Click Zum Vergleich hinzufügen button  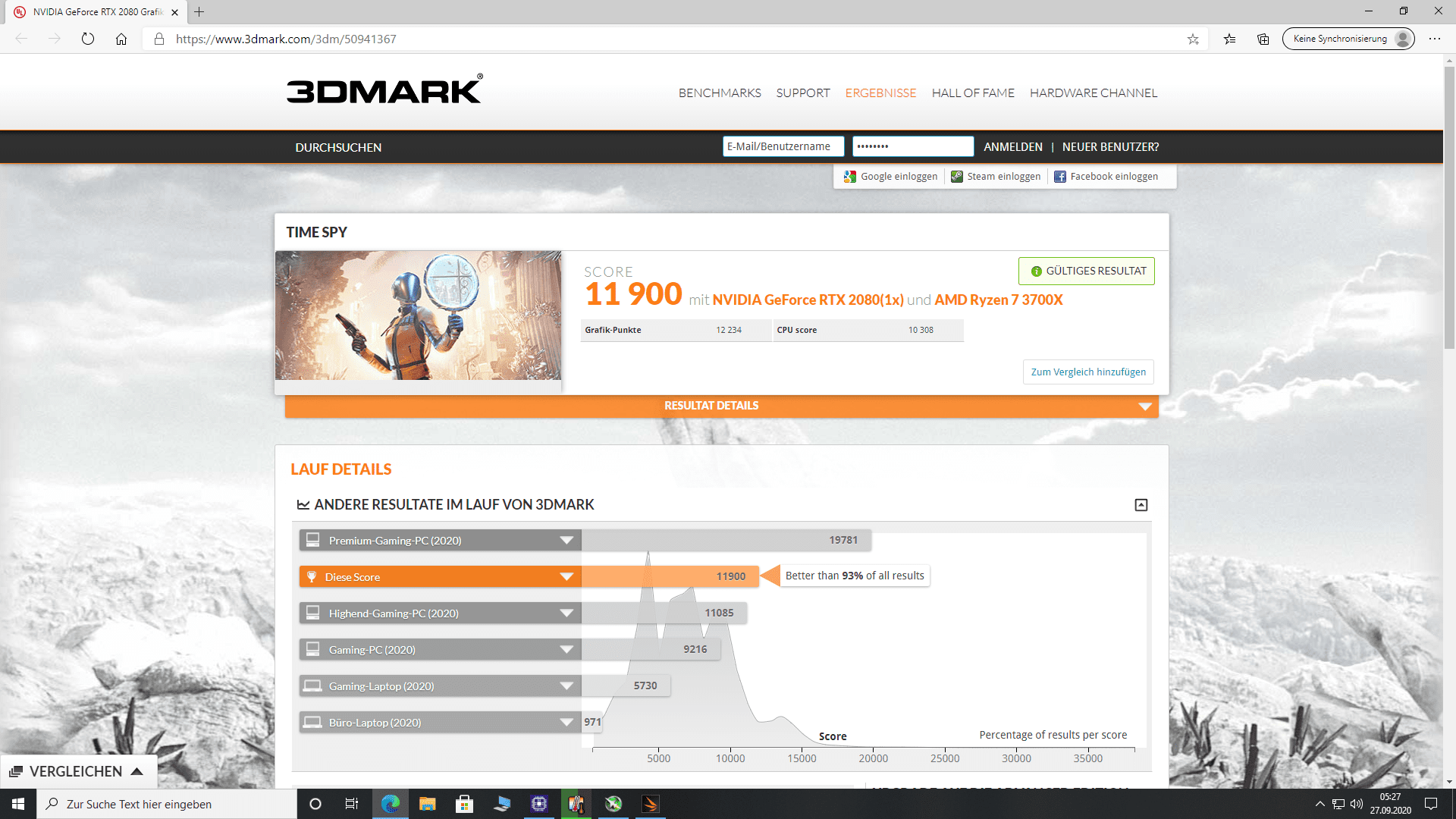[1087, 372]
